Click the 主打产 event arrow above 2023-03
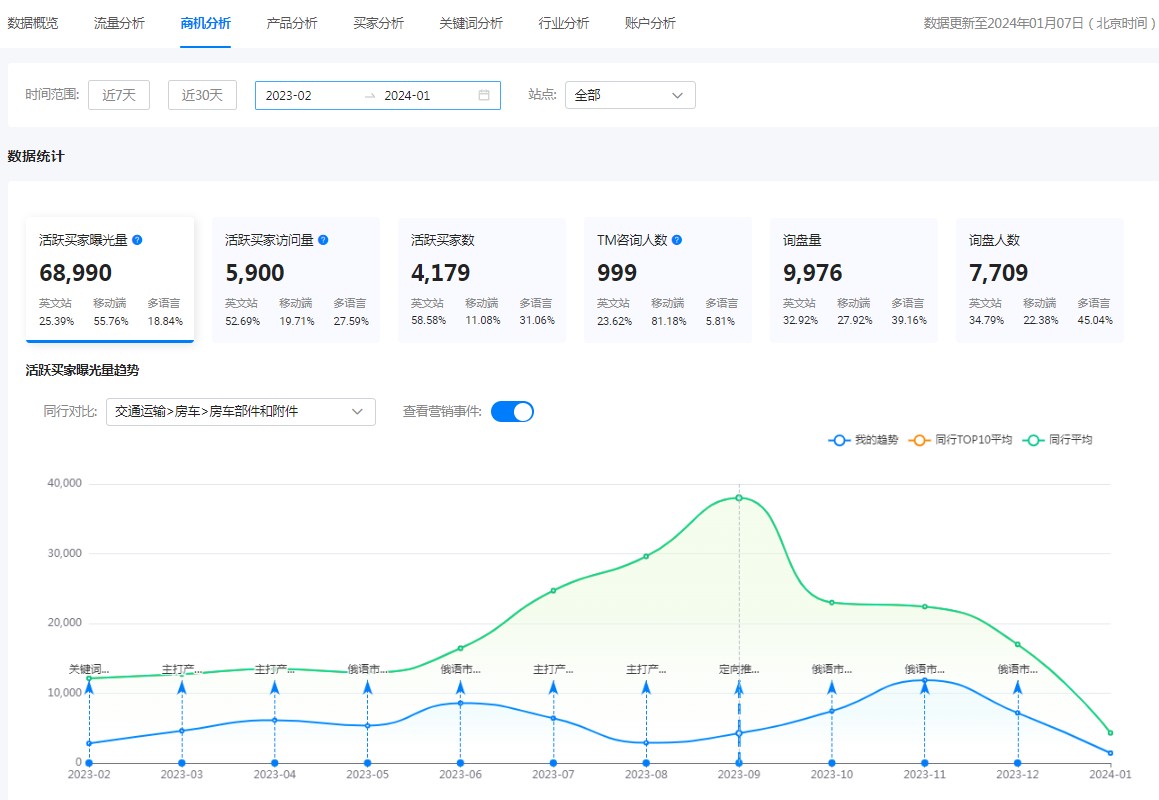Viewport: 1159px width, 800px height. click(x=182, y=686)
